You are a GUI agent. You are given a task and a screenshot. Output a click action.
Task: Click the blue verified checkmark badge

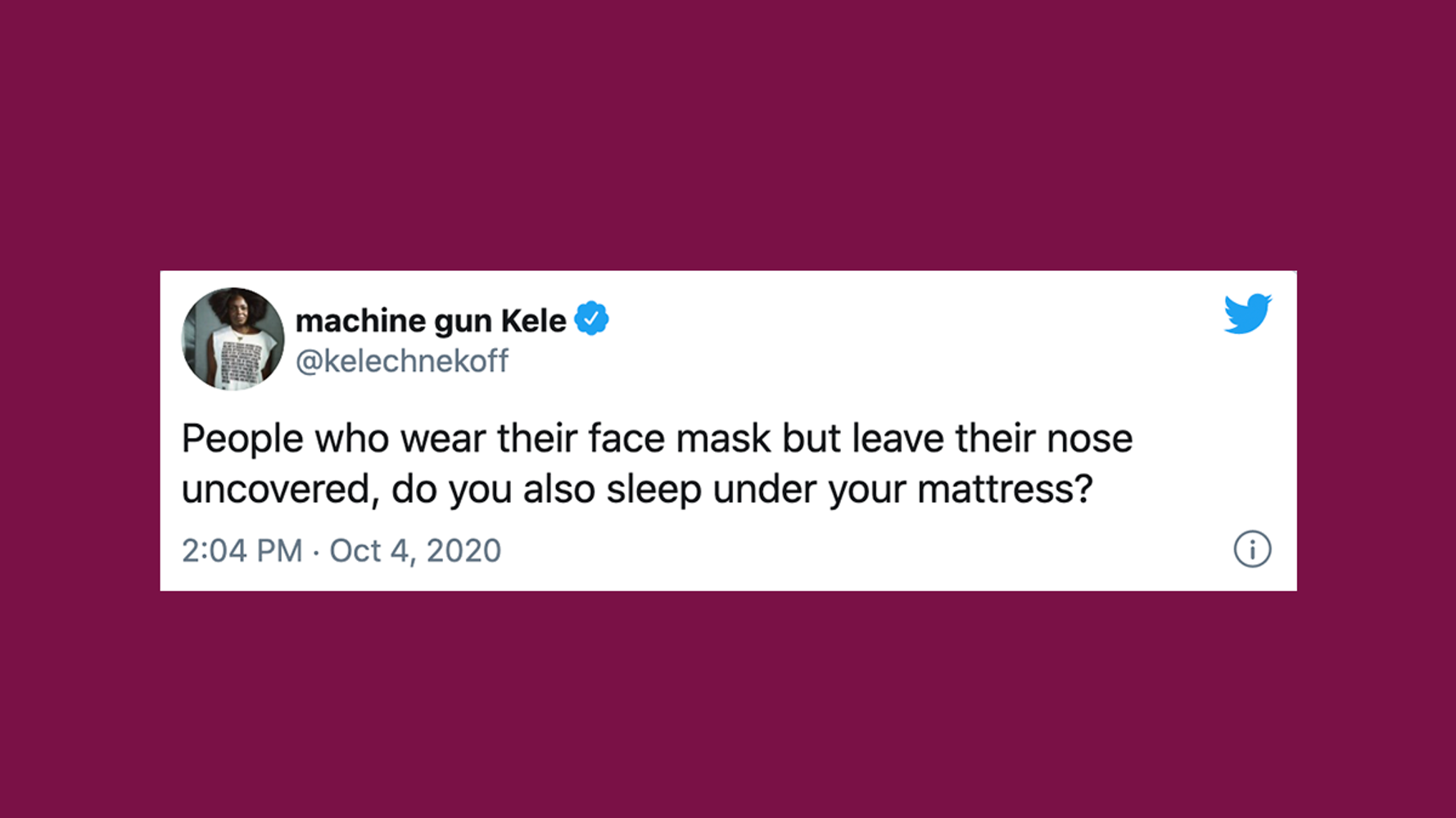click(591, 319)
